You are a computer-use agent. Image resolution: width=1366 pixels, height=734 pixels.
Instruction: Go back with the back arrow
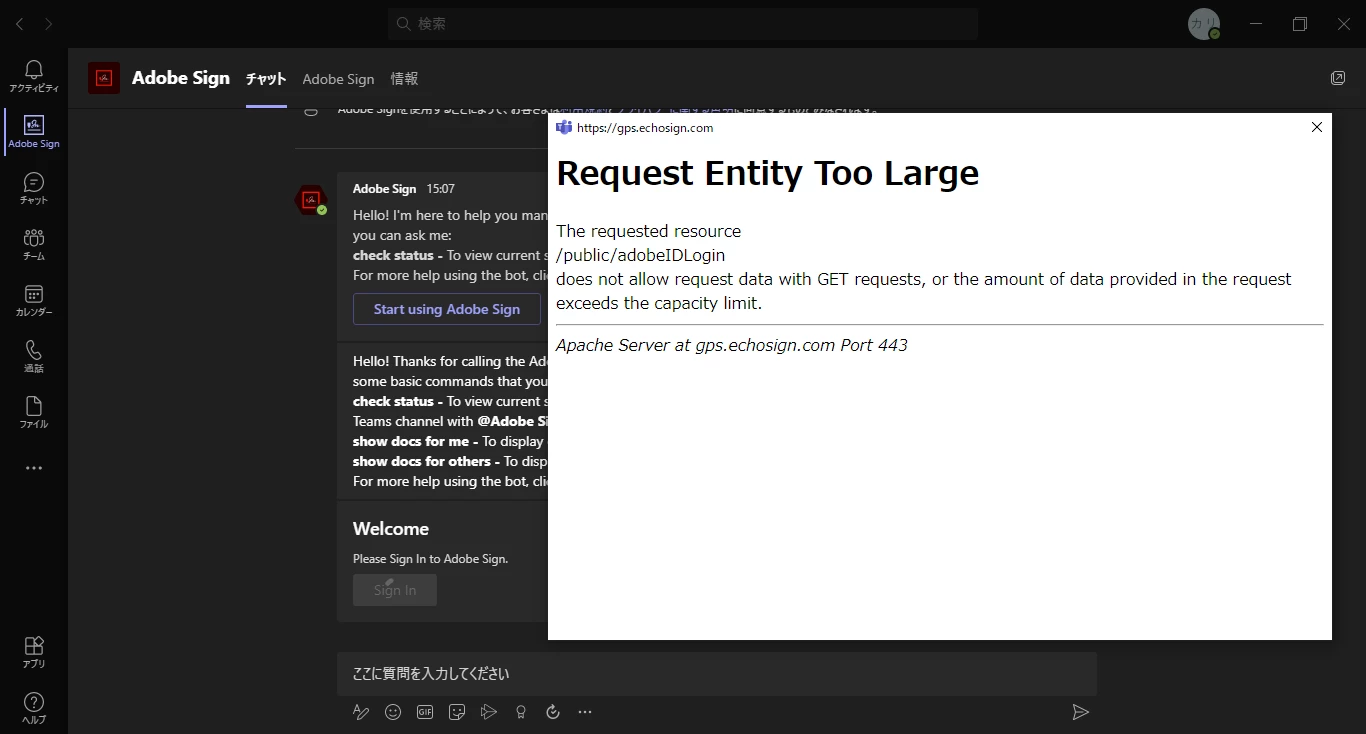point(19,24)
